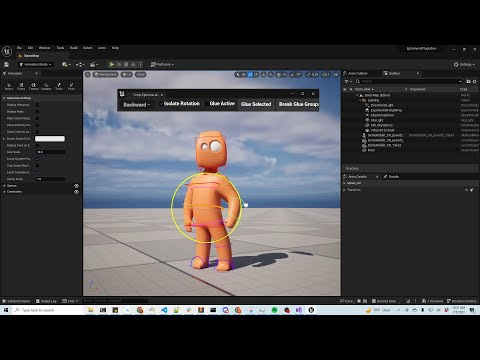480x360 pixels.
Task: Open play options three-dot menu
Action: [x=141, y=64]
